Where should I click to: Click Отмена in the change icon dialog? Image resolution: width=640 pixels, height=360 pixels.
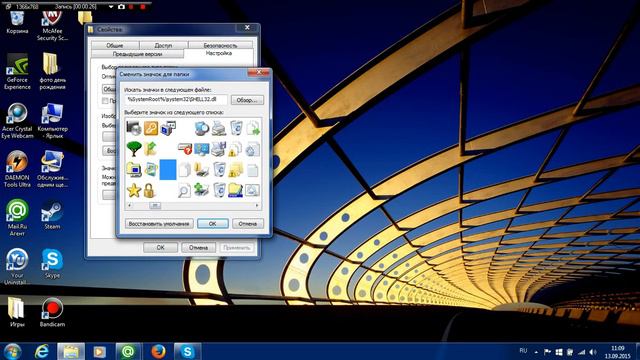(248, 224)
